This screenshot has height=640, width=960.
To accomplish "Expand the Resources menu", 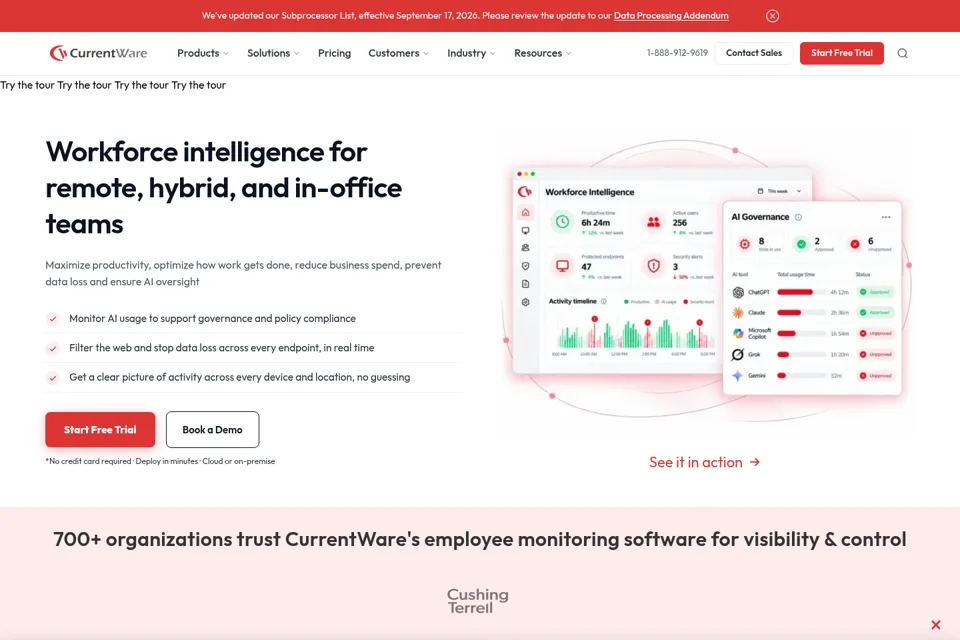I will [x=542, y=53].
